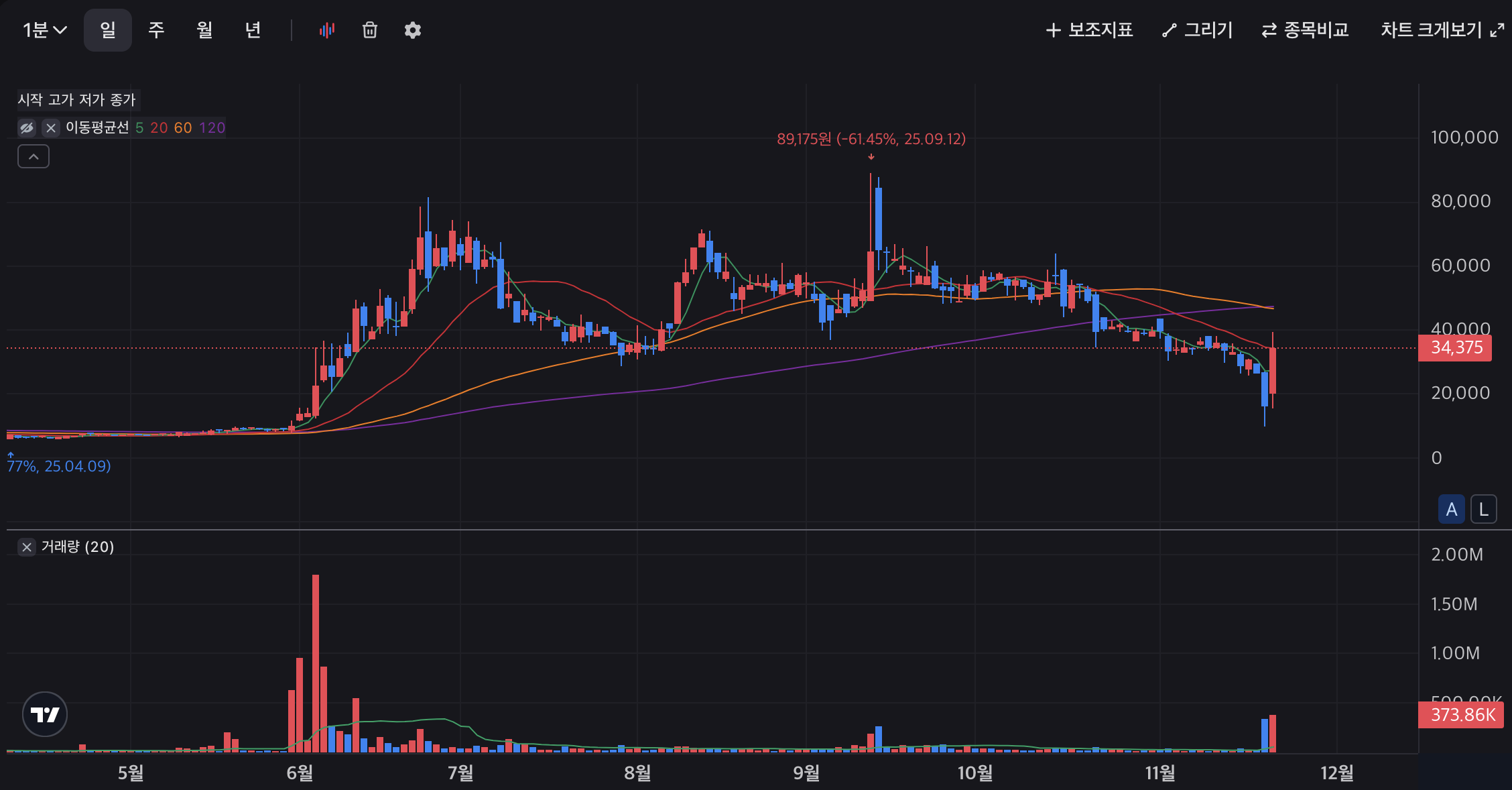The width and height of the screenshot is (1512, 790).
Task: Open chart settings gear icon
Action: (413, 30)
